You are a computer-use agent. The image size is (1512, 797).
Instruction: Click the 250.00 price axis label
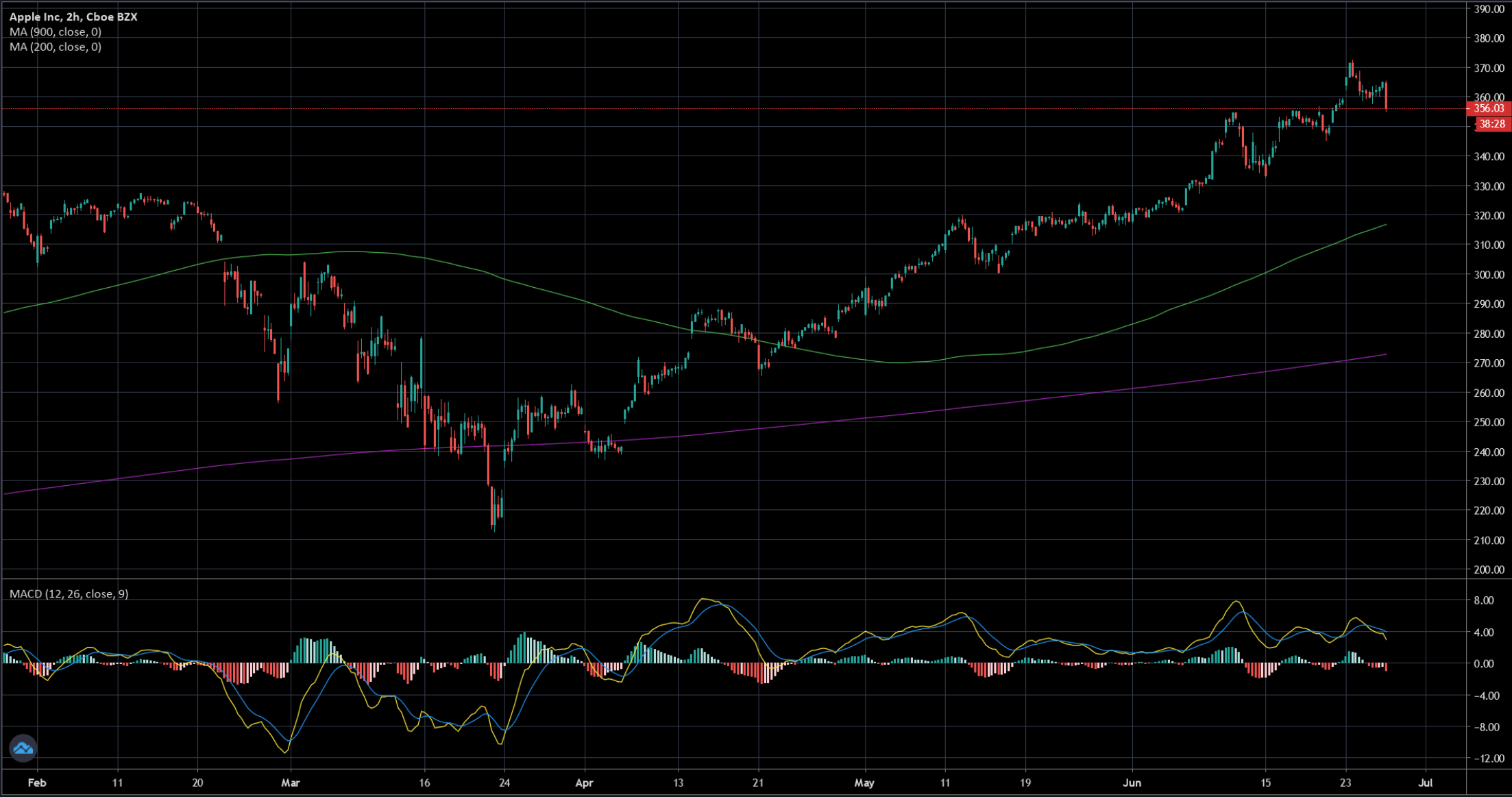click(1489, 422)
